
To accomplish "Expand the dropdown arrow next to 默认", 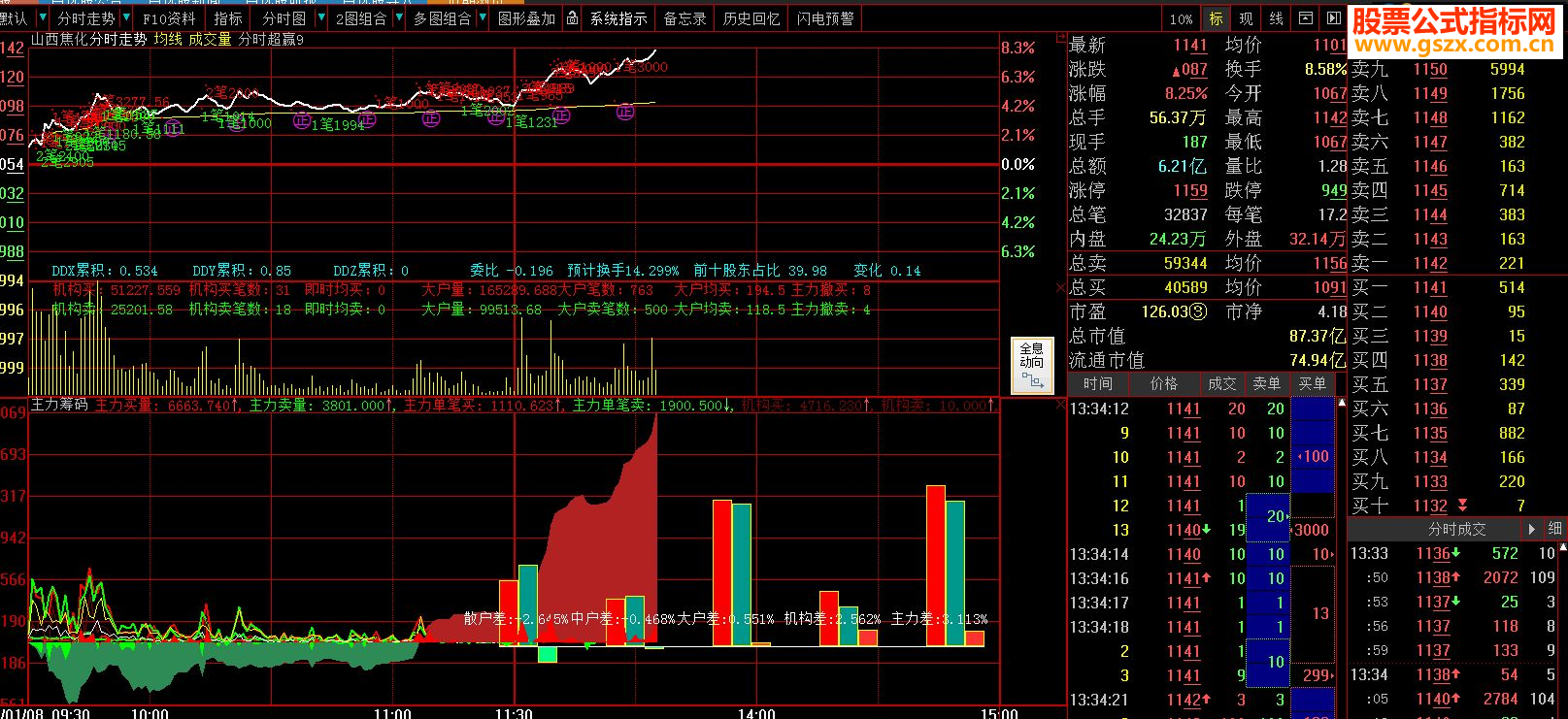I will pyautogui.click(x=42, y=17).
